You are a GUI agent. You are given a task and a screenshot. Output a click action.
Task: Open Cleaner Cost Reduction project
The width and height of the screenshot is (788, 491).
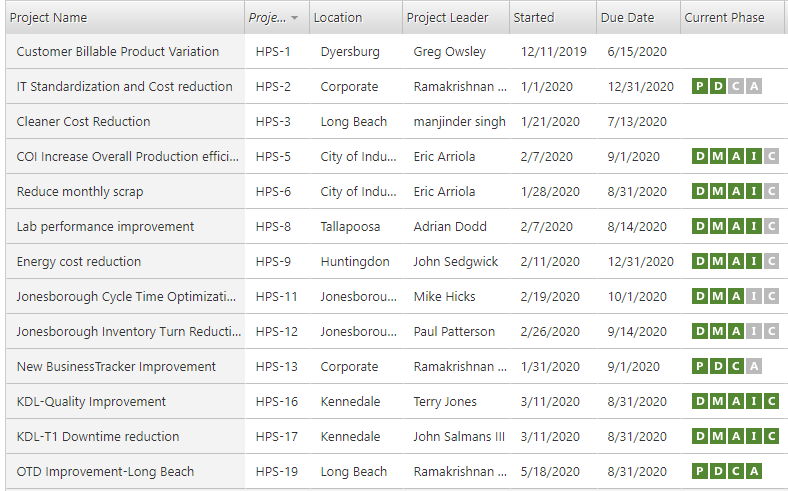[83, 121]
